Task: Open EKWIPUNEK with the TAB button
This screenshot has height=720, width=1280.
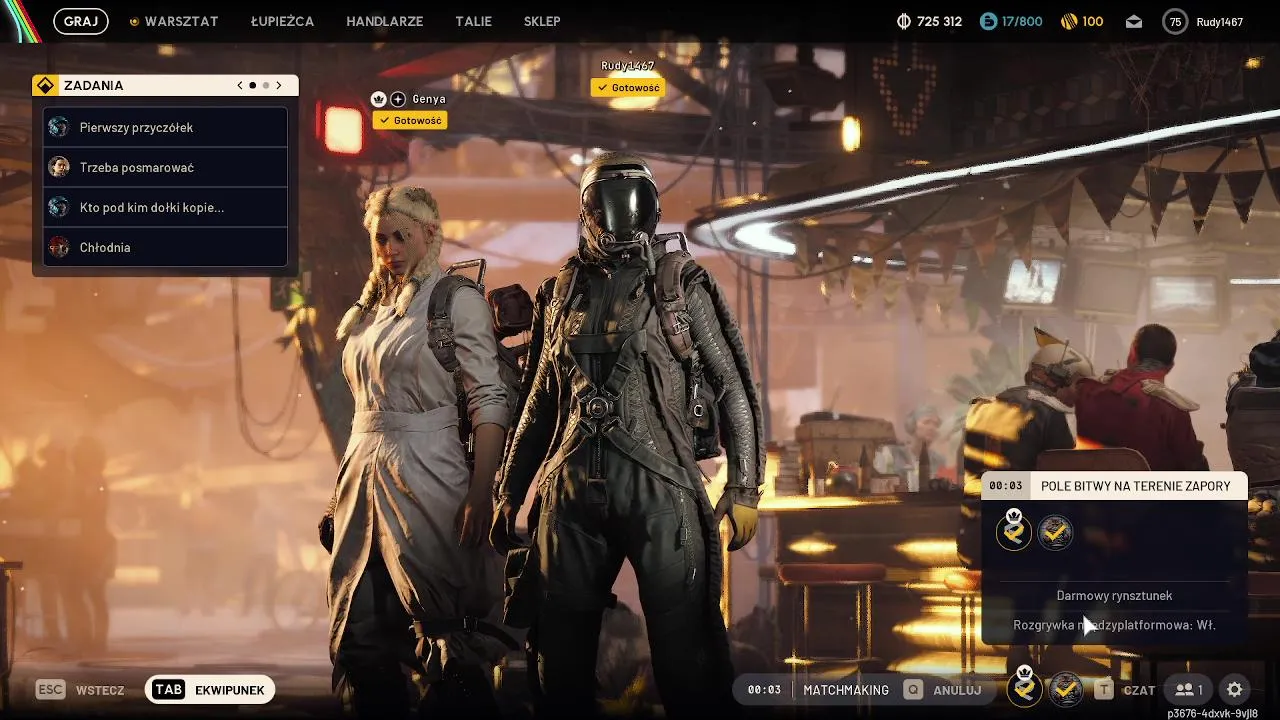Action: point(210,690)
